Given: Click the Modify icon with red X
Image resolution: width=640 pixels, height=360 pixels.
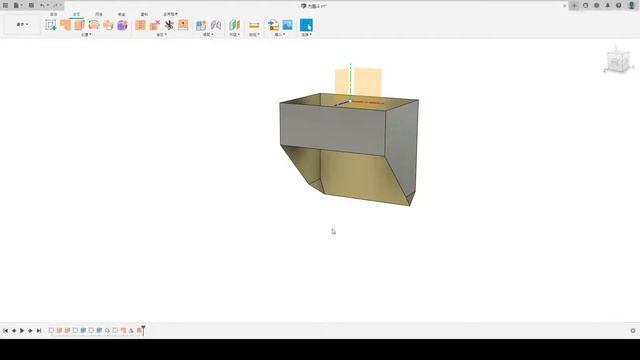Looking at the screenshot, I should [155, 25].
